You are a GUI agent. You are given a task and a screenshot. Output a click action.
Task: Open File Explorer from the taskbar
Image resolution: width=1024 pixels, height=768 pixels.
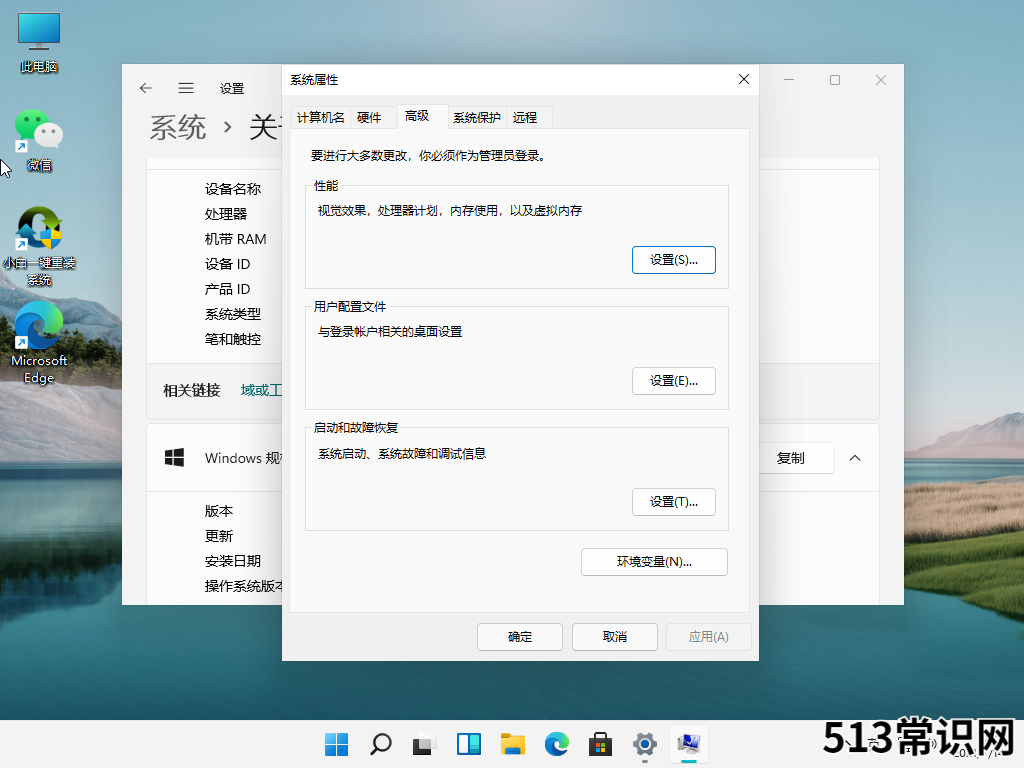pyautogui.click(x=513, y=744)
